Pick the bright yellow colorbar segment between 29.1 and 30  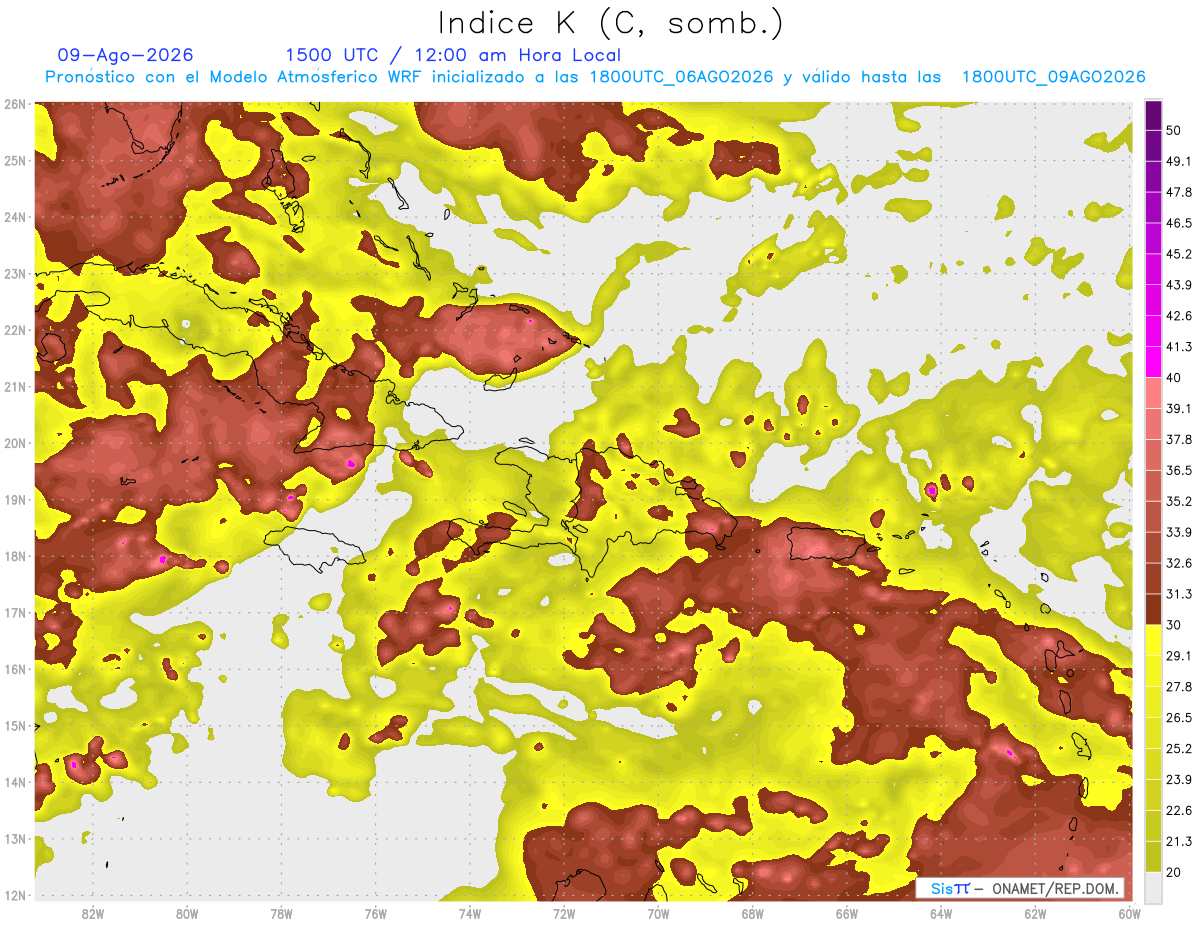pos(1153,641)
